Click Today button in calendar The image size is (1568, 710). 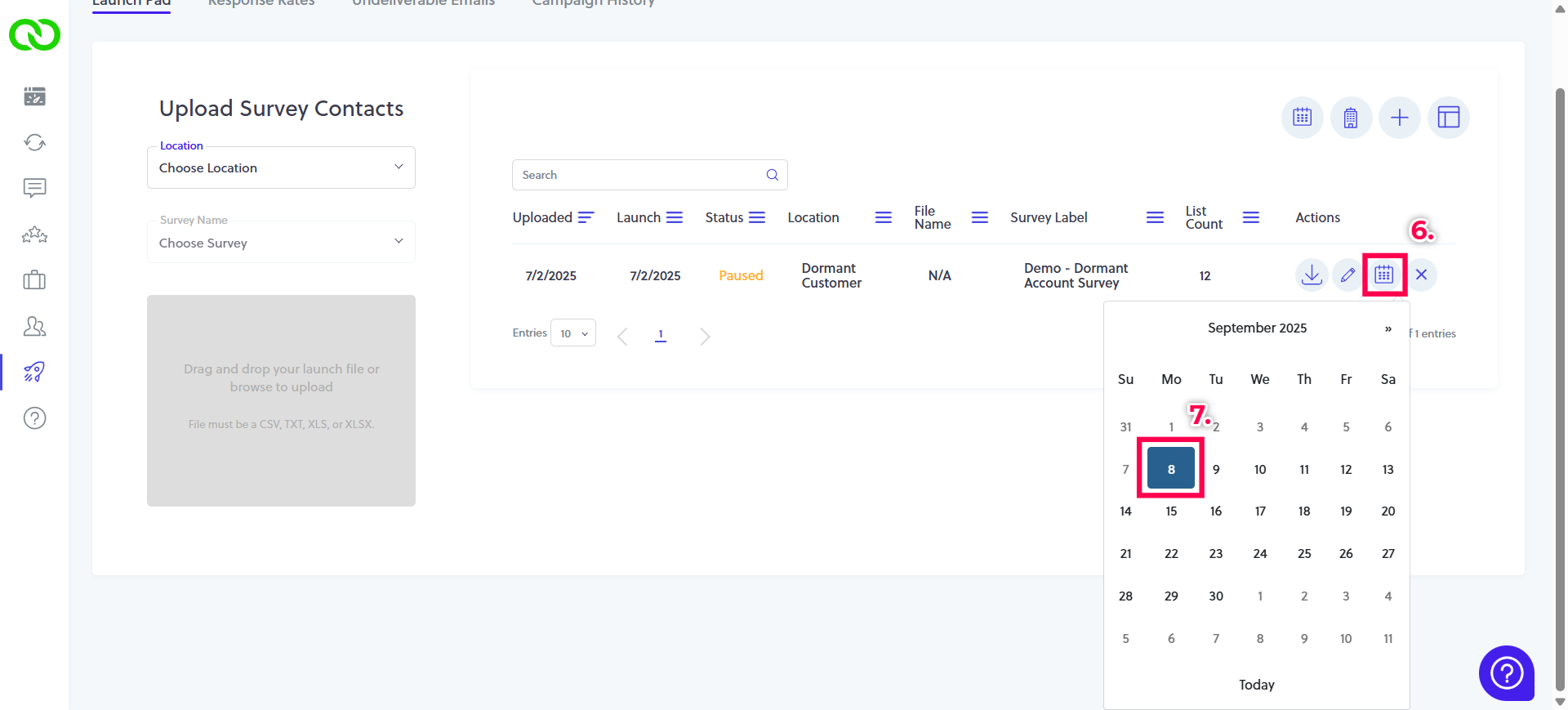[x=1256, y=685]
